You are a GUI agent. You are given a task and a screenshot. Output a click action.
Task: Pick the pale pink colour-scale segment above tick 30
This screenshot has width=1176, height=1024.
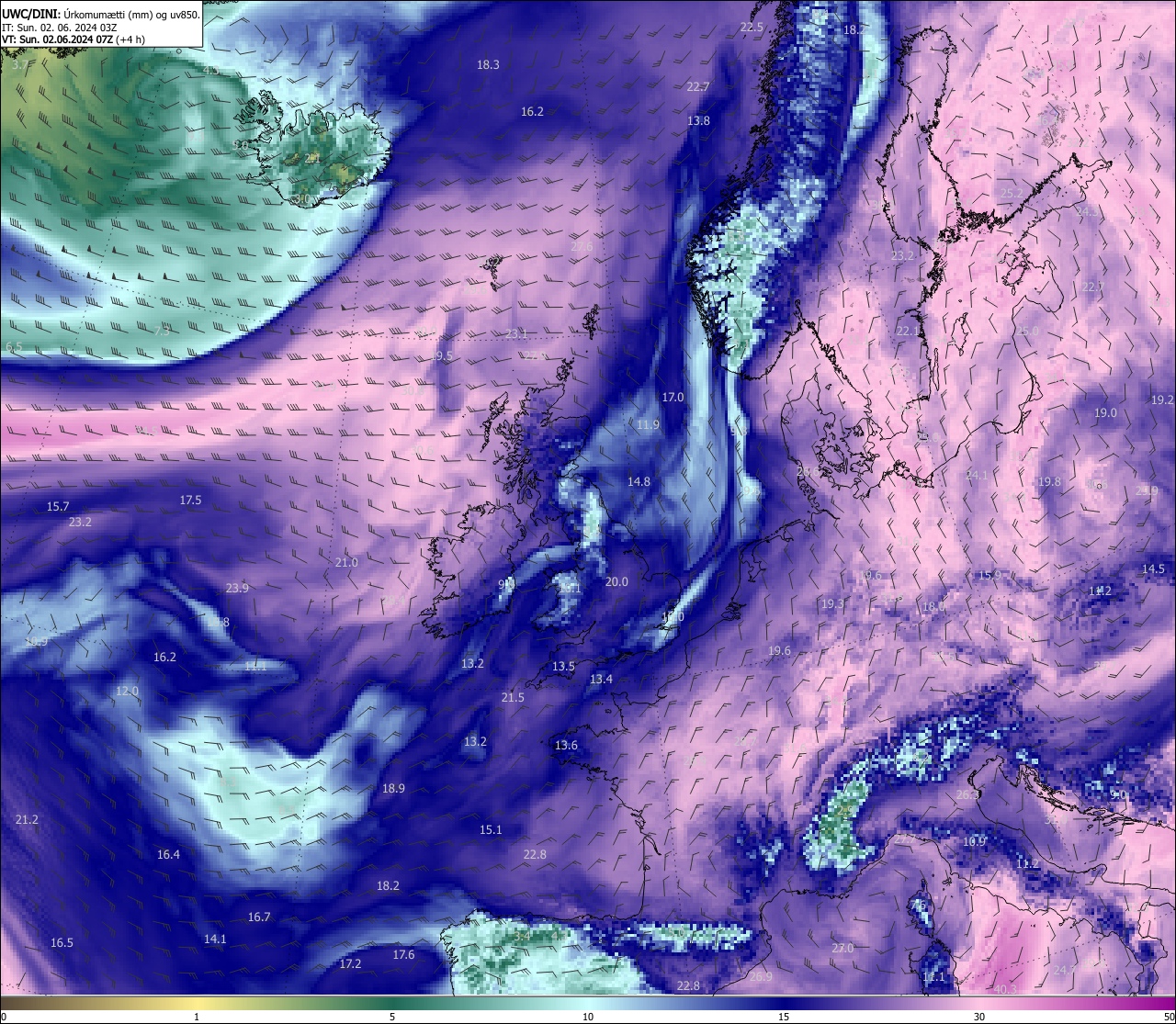pyautogui.click(x=979, y=1003)
